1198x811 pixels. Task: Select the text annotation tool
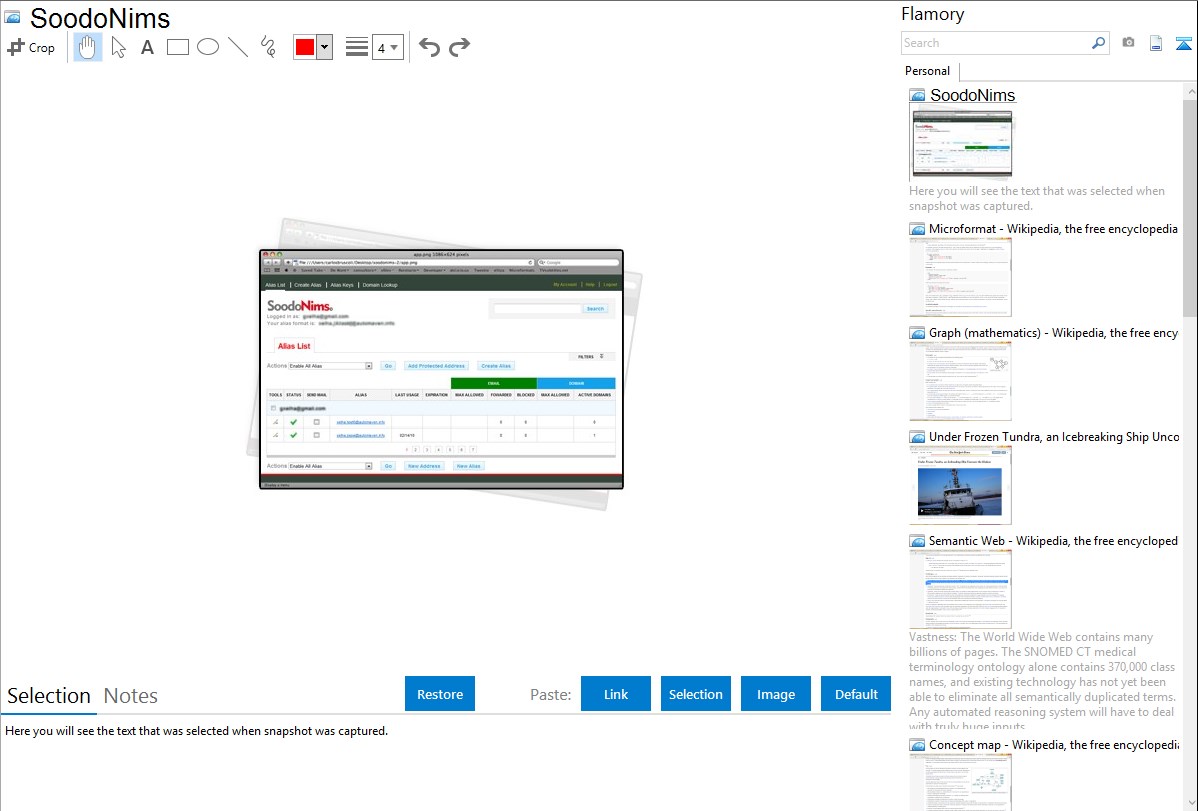click(x=147, y=47)
